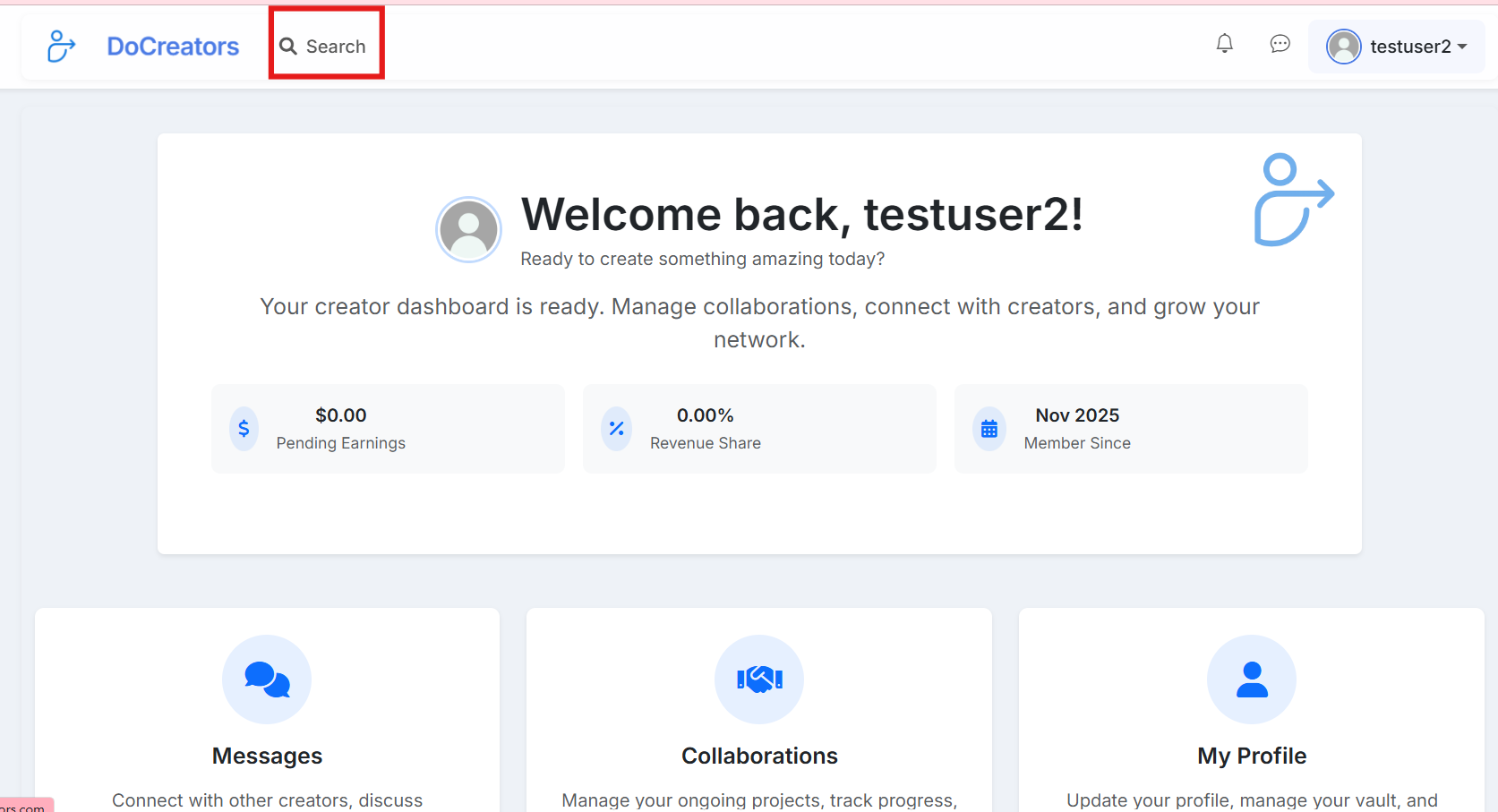Open Search from the top navigation
Image resolution: width=1498 pixels, height=812 pixels.
pos(326,47)
